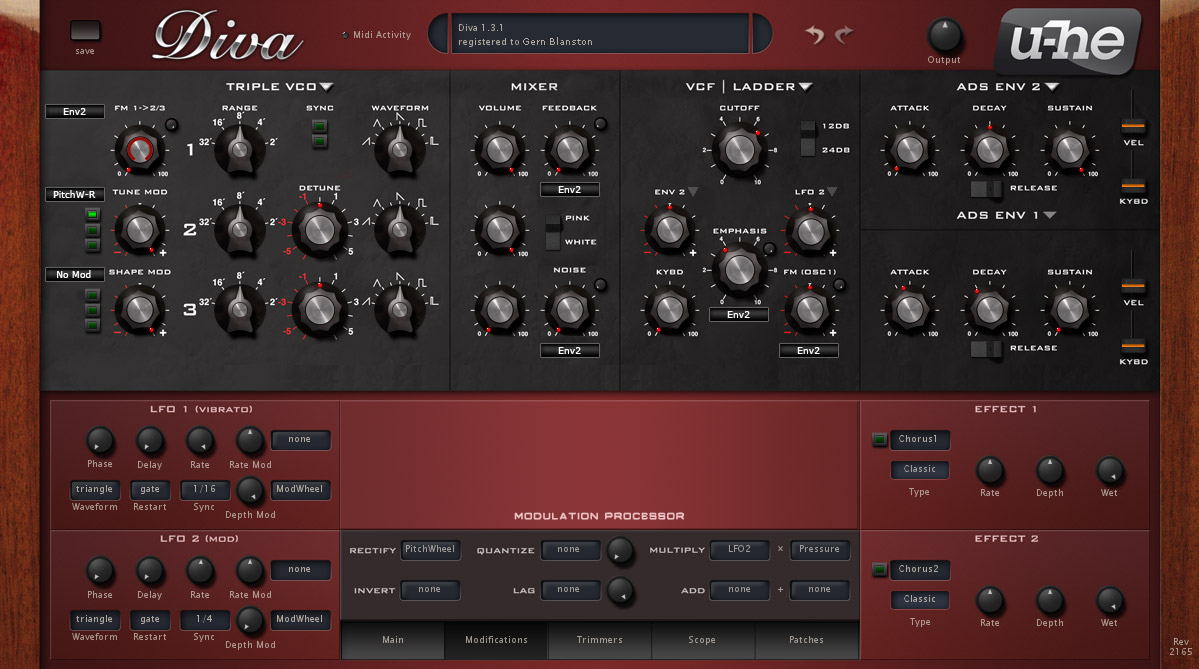Switch to the Trimmers tab
The width and height of the screenshot is (1199, 669).
600,640
